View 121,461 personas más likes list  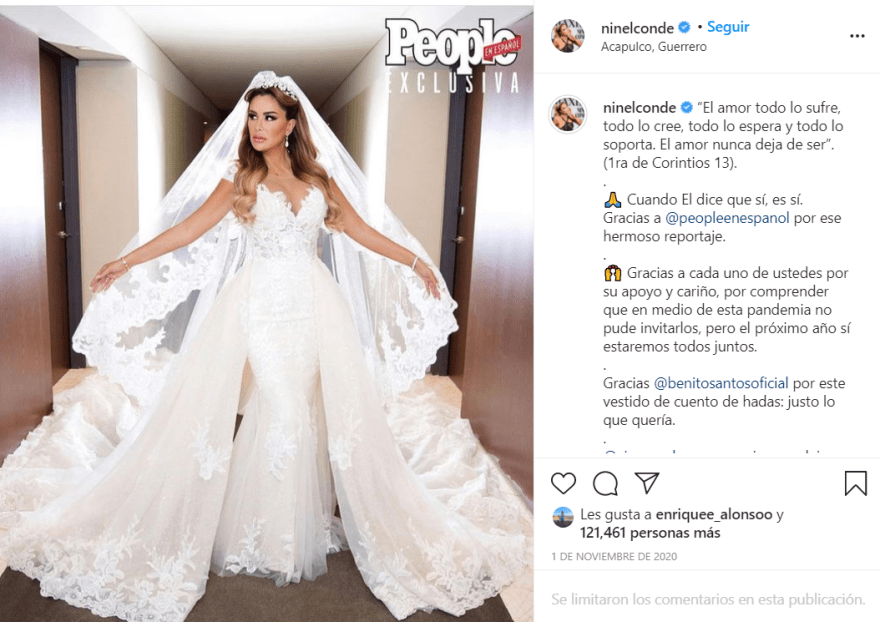tap(650, 533)
